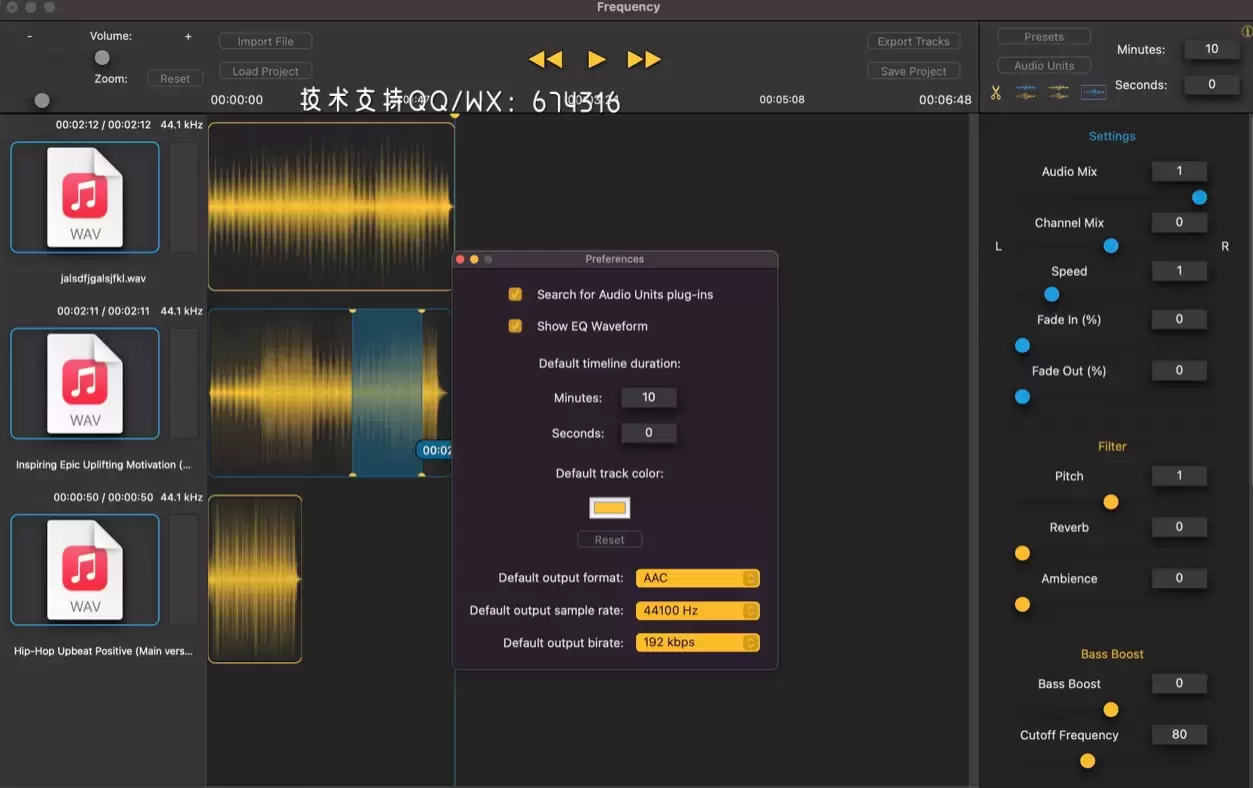The height and width of the screenshot is (788, 1253).
Task: Select the scissors cut tool
Action: 995,91
